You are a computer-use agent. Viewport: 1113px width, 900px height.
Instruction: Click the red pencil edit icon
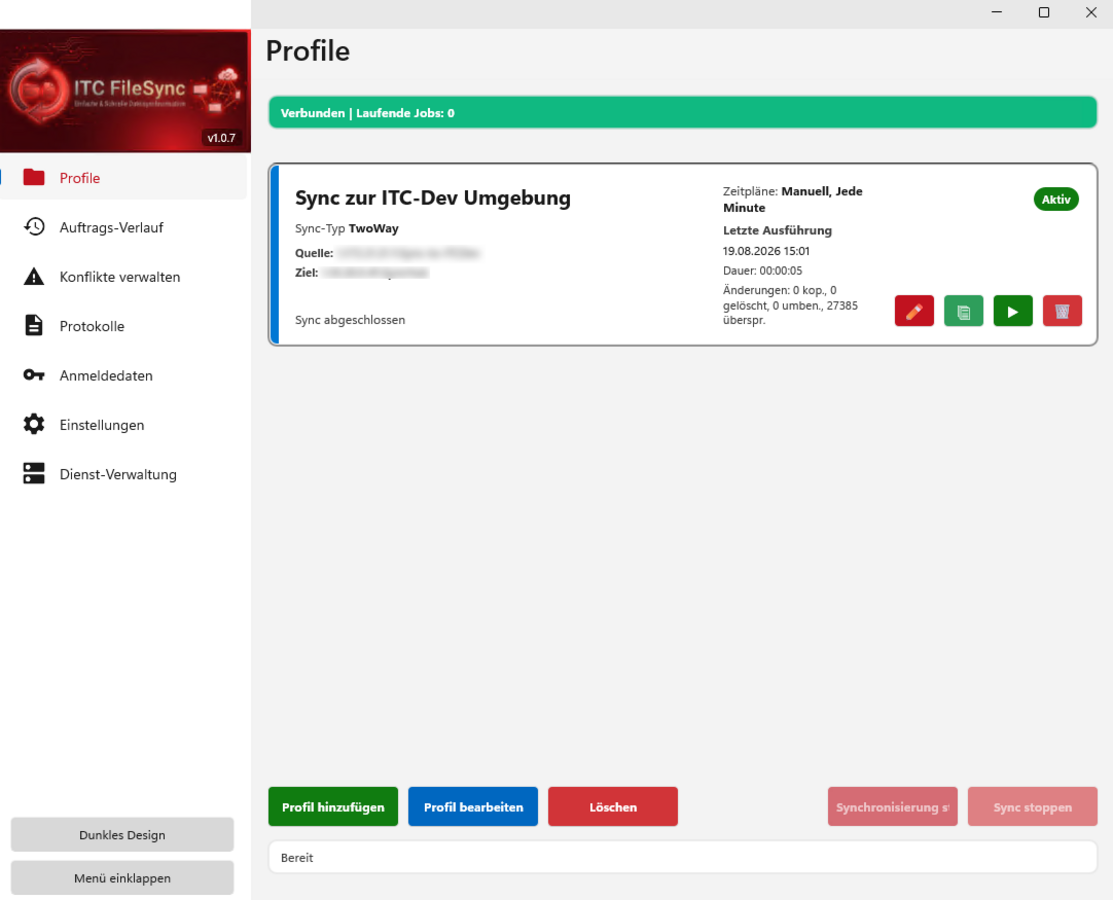coord(914,311)
